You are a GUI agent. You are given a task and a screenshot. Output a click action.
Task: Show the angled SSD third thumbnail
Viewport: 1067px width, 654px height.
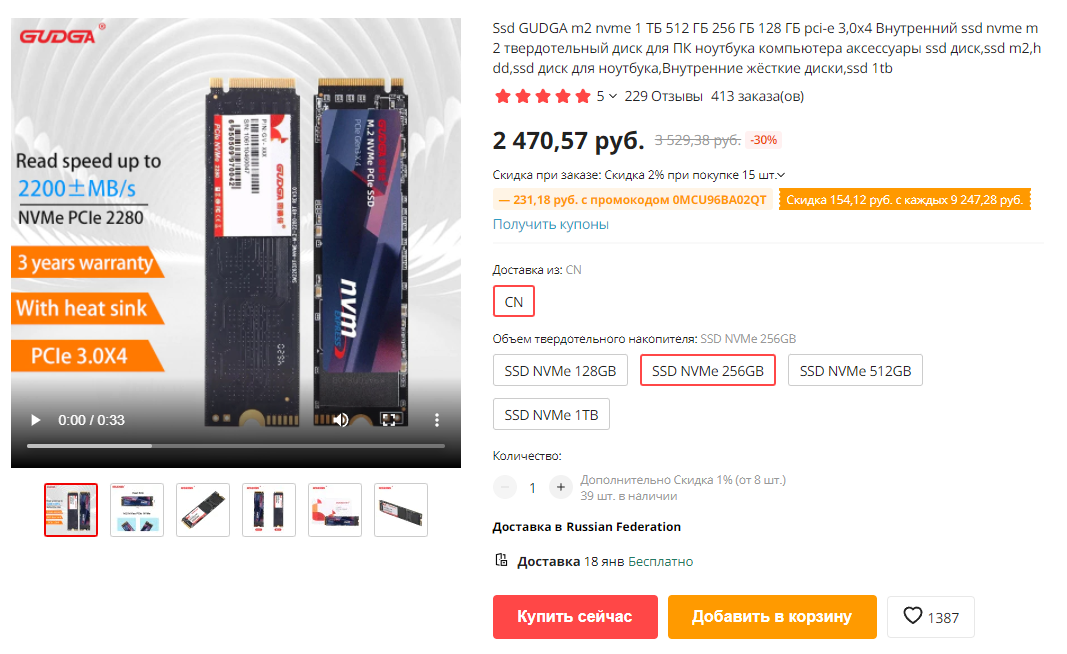pyautogui.click(x=203, y=510)
